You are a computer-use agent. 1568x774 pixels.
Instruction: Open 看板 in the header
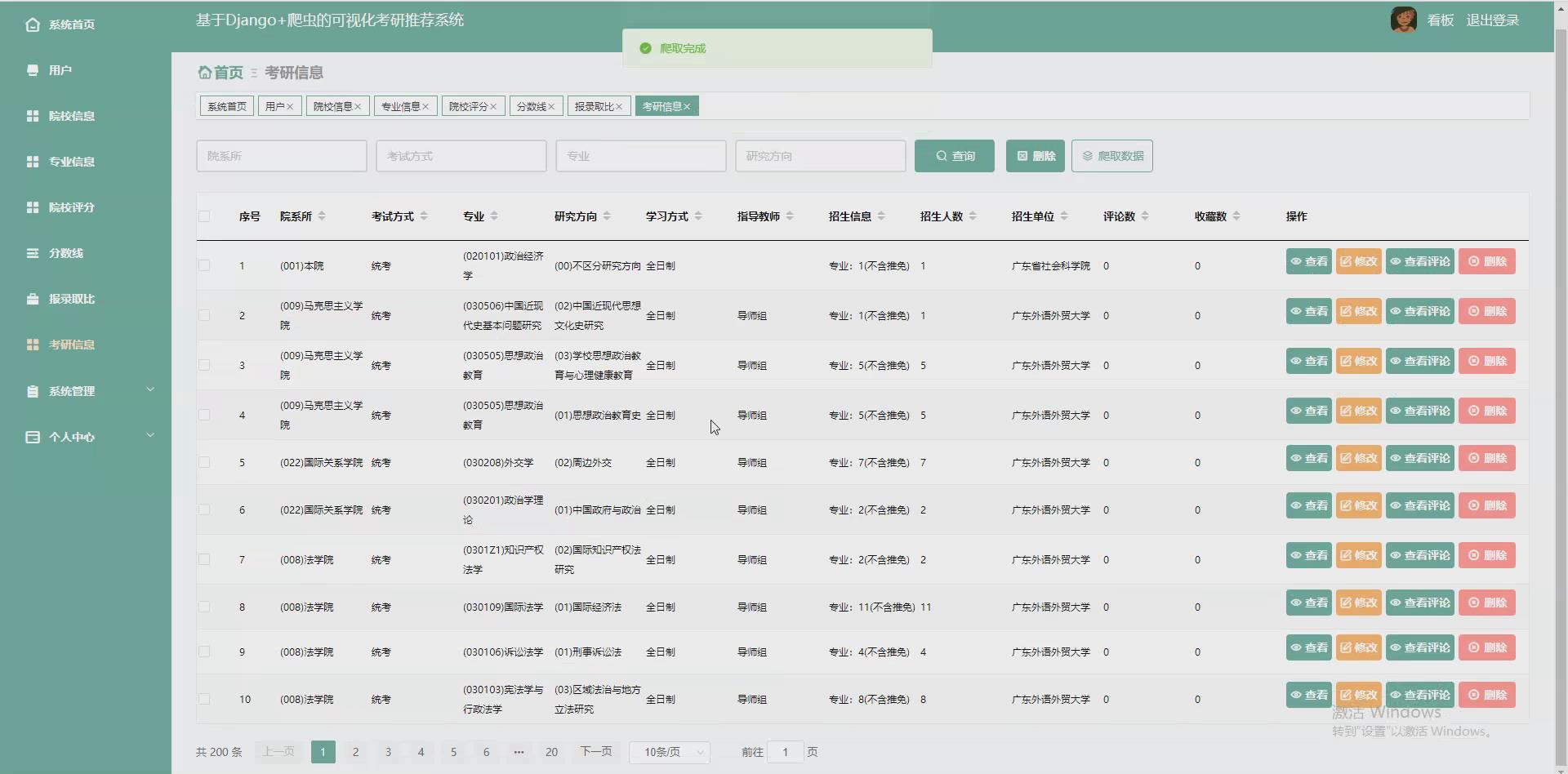click(1441, 20)
